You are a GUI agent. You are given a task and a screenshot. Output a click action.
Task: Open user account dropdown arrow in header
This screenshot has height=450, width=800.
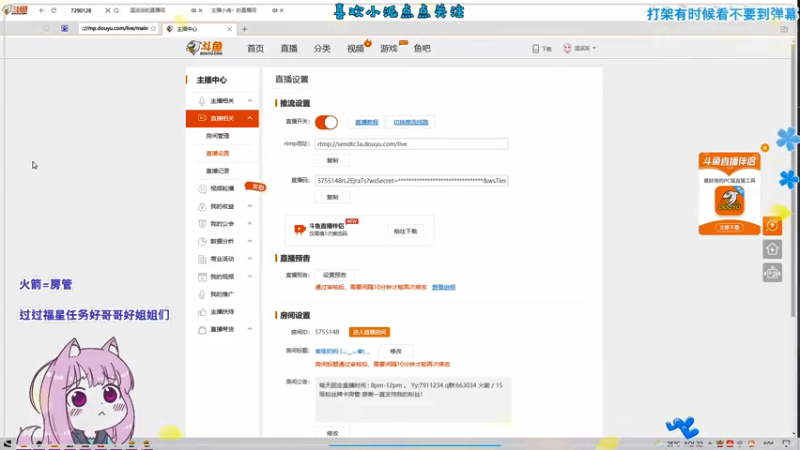(594, 48)
